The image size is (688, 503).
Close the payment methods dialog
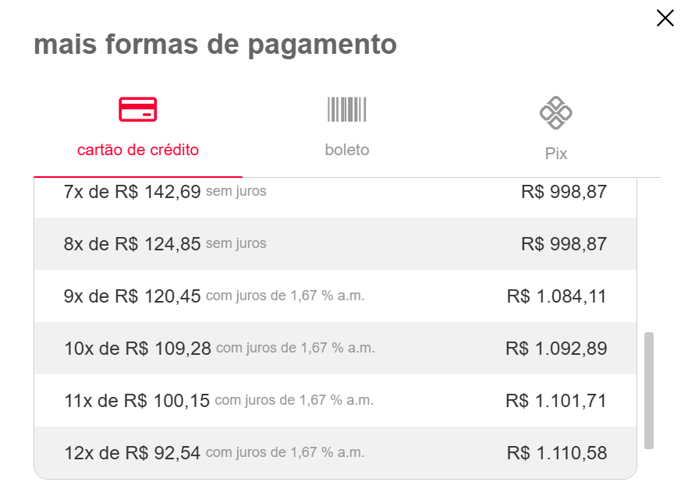pyautogui.click(x=665, y=18)
